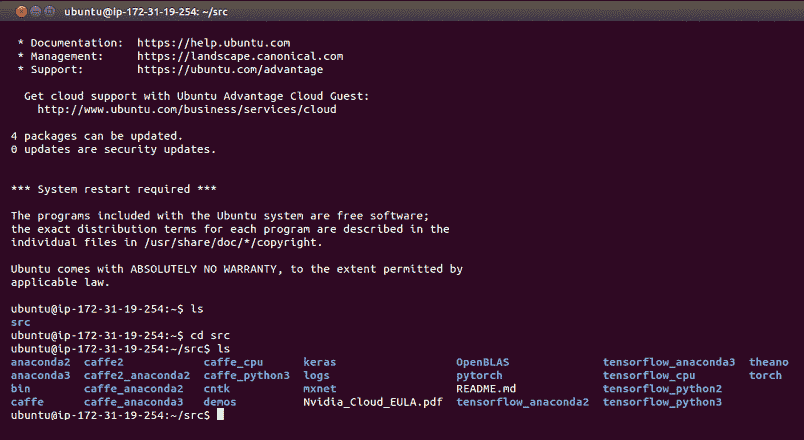Maximize the terminal window
The width and height of the screenshot is (804, 440).
click(50, 11)
